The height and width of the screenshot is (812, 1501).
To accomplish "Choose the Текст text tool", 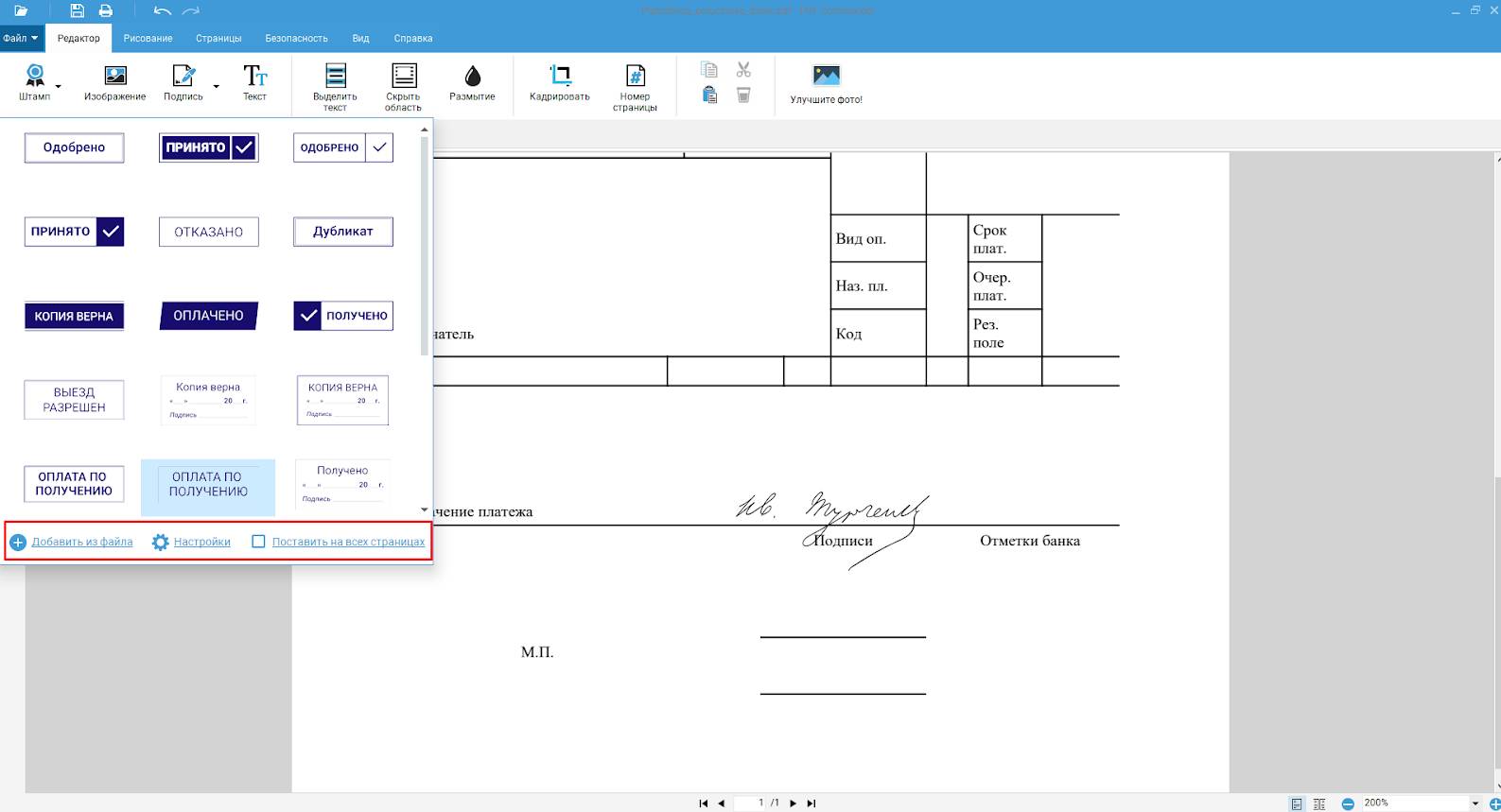I will point(255,83).
